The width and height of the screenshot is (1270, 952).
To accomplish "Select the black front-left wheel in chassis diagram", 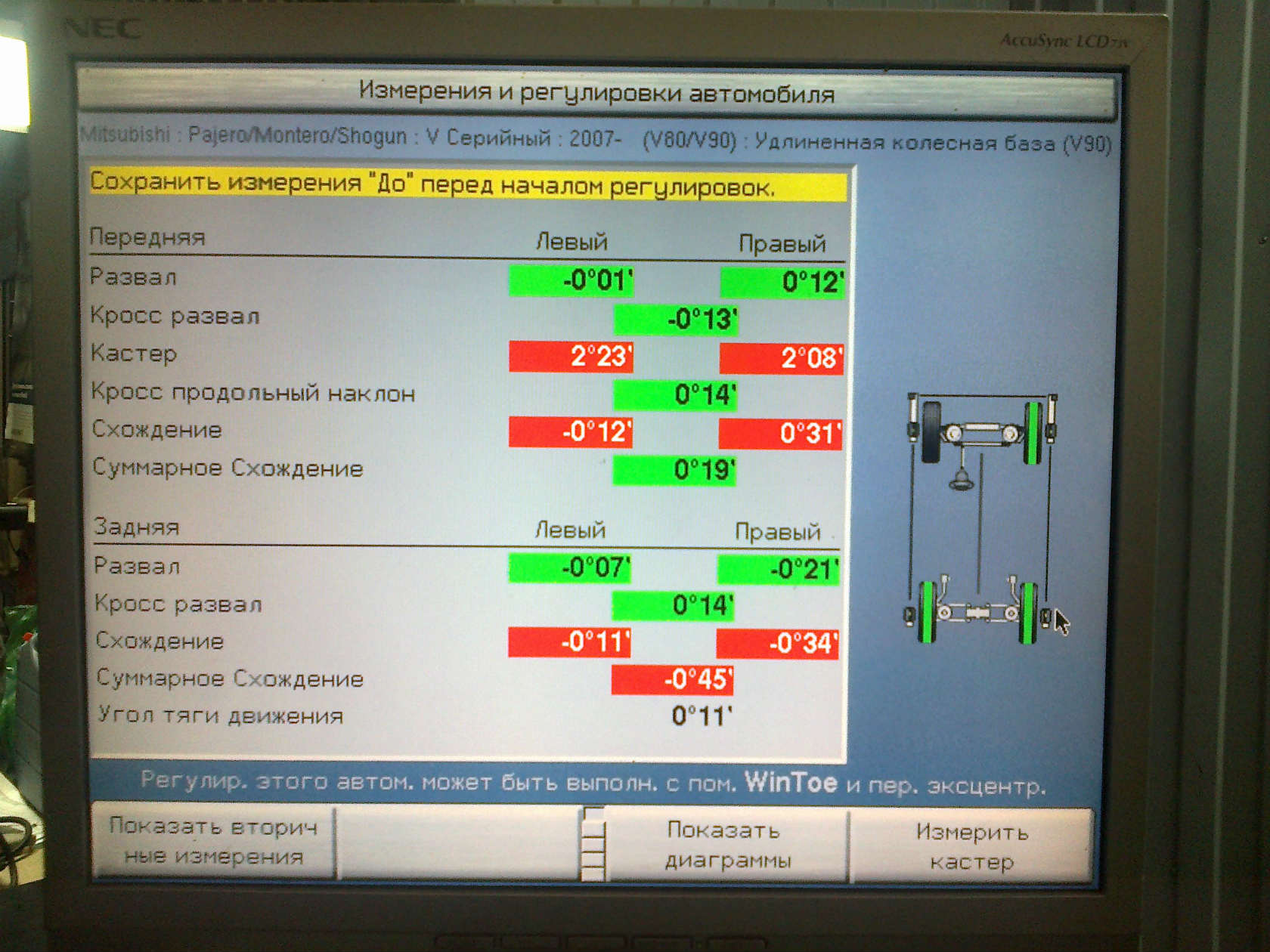I will [931, 432].
